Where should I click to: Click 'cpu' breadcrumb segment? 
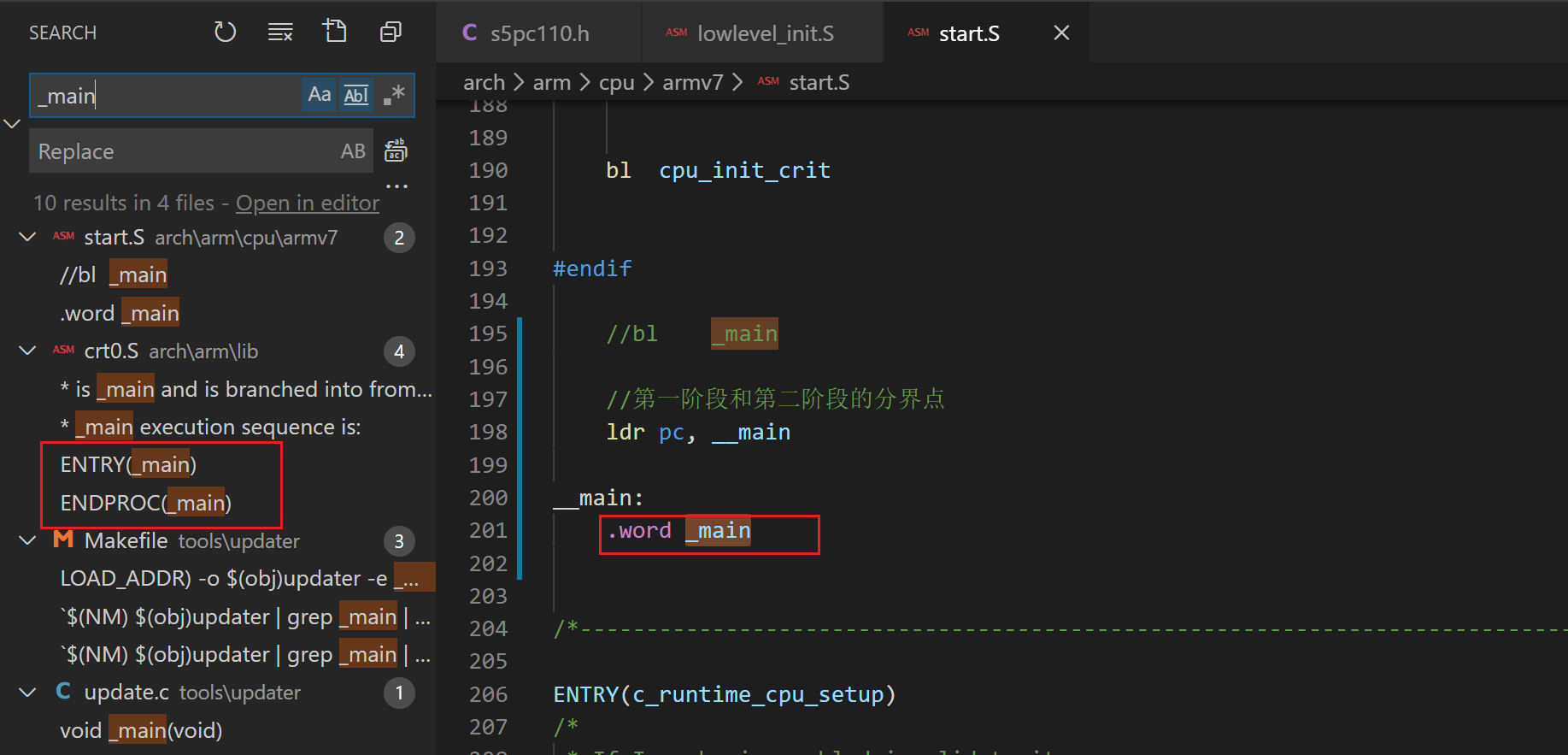click(616, 82)
